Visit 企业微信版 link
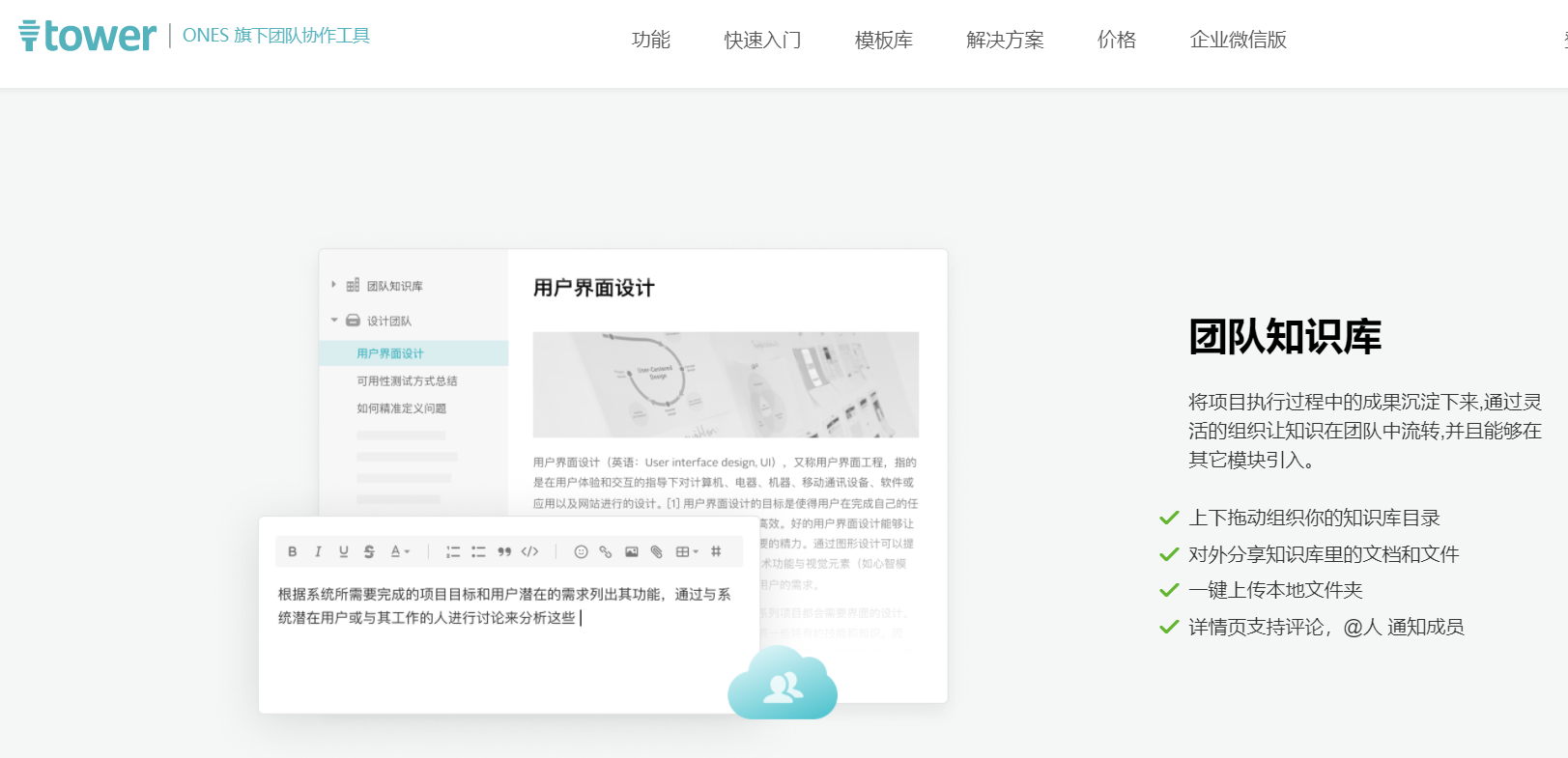Screen dimensions: 1568x758 tap(1239, 40)
